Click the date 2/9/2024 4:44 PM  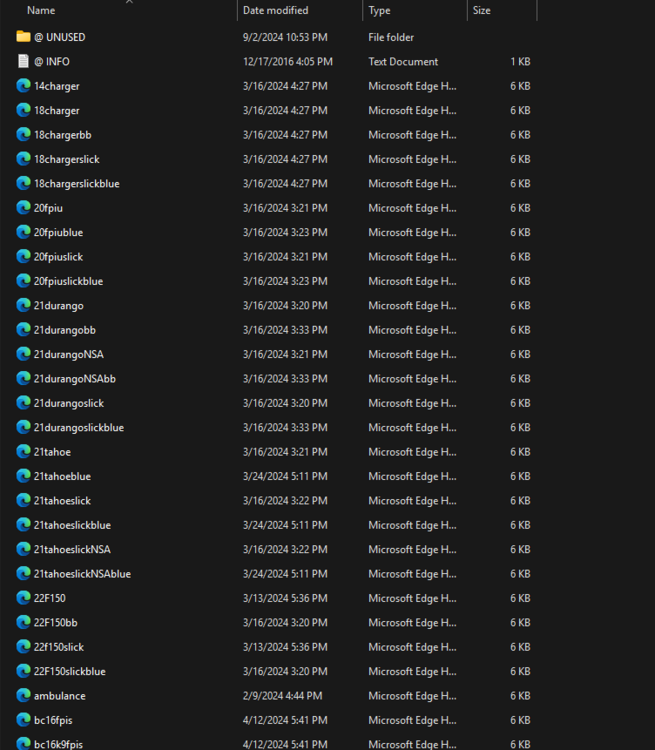pos(282,695)
